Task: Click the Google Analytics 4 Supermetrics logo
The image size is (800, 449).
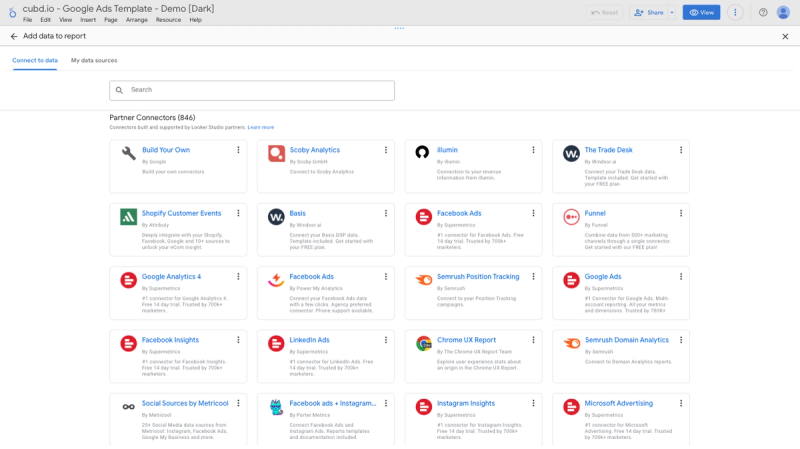Action: tap(129, 280)
